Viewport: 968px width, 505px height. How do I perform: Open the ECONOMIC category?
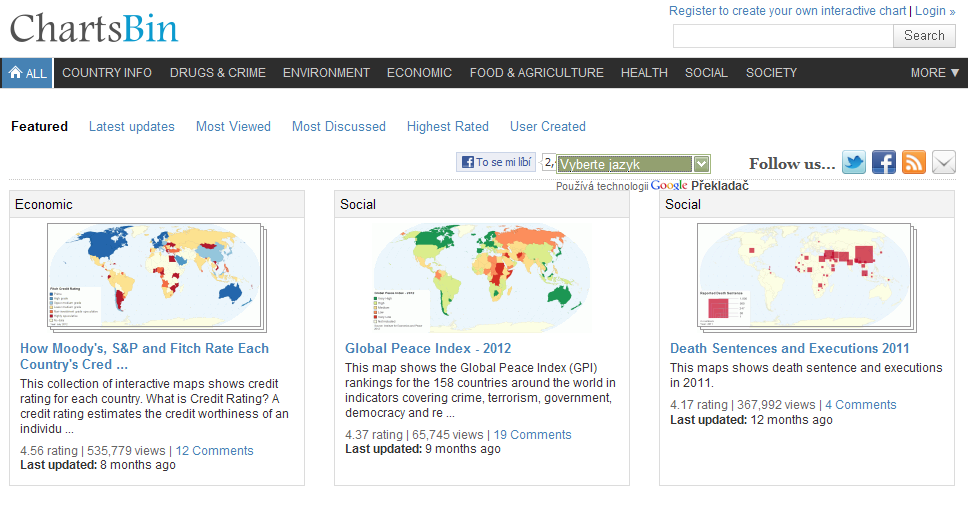pyautogui.click(x=419, y=73)
